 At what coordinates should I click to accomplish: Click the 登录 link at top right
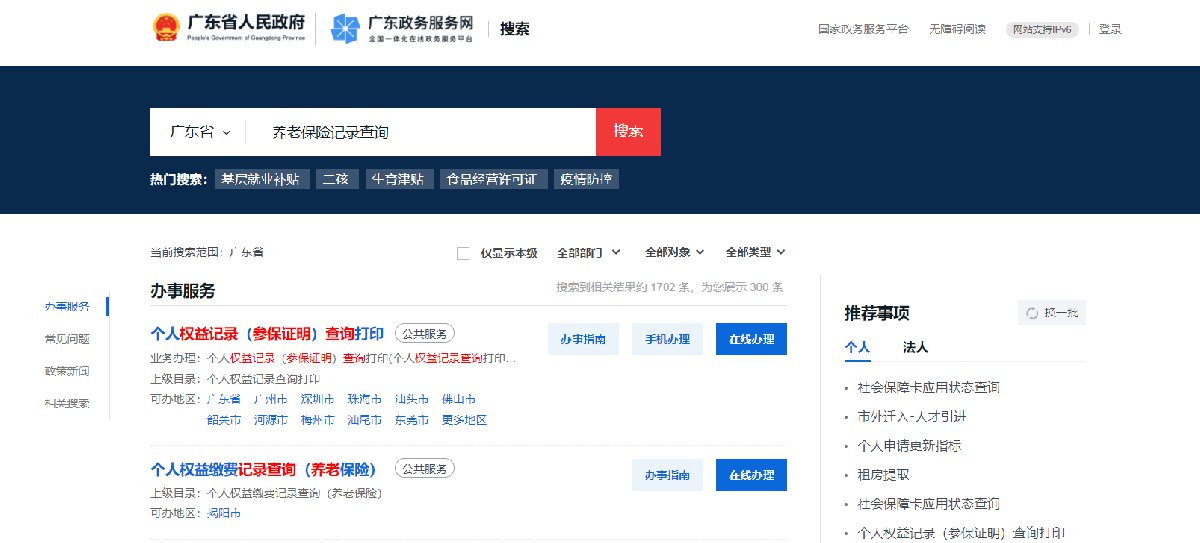click(1110, 29)
